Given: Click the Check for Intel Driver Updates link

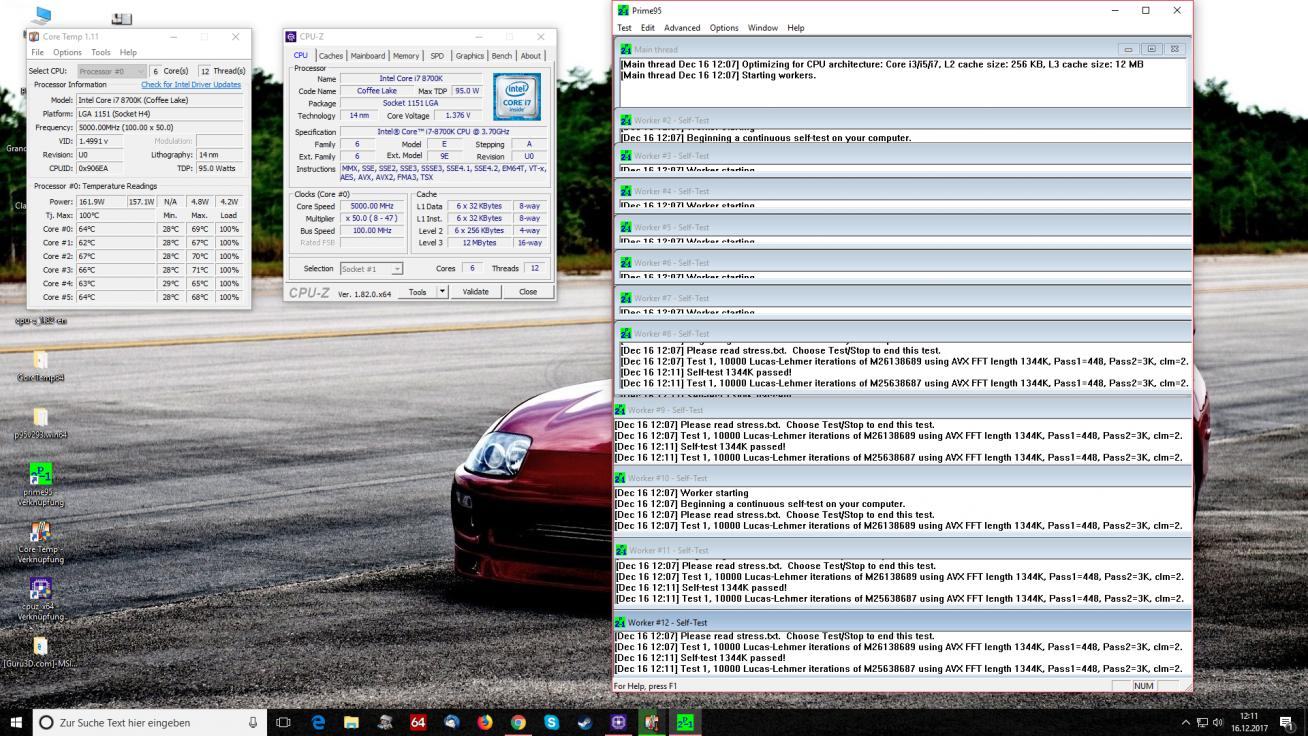Looking at the screenshot, I should click(190, 85).
